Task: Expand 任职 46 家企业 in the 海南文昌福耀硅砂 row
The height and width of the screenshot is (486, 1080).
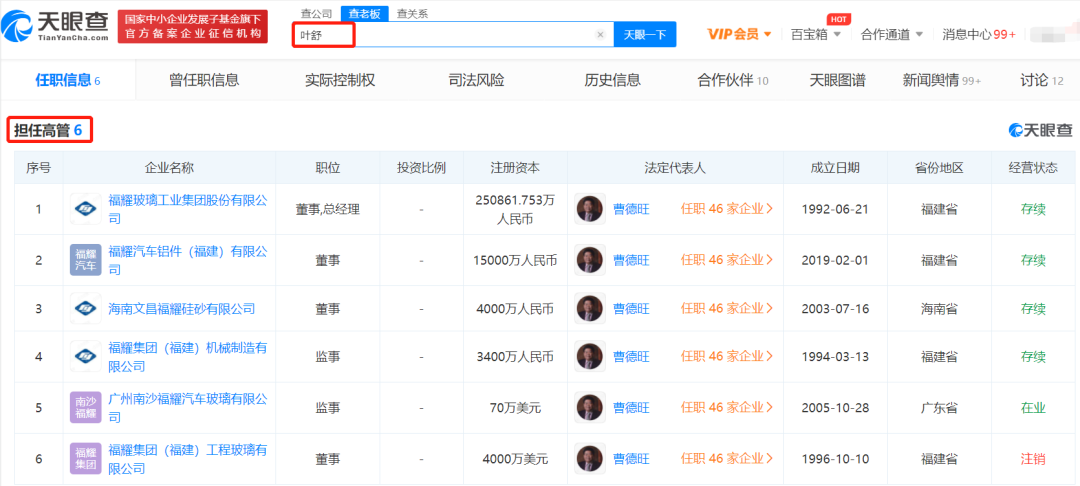Action: (727, 308)
